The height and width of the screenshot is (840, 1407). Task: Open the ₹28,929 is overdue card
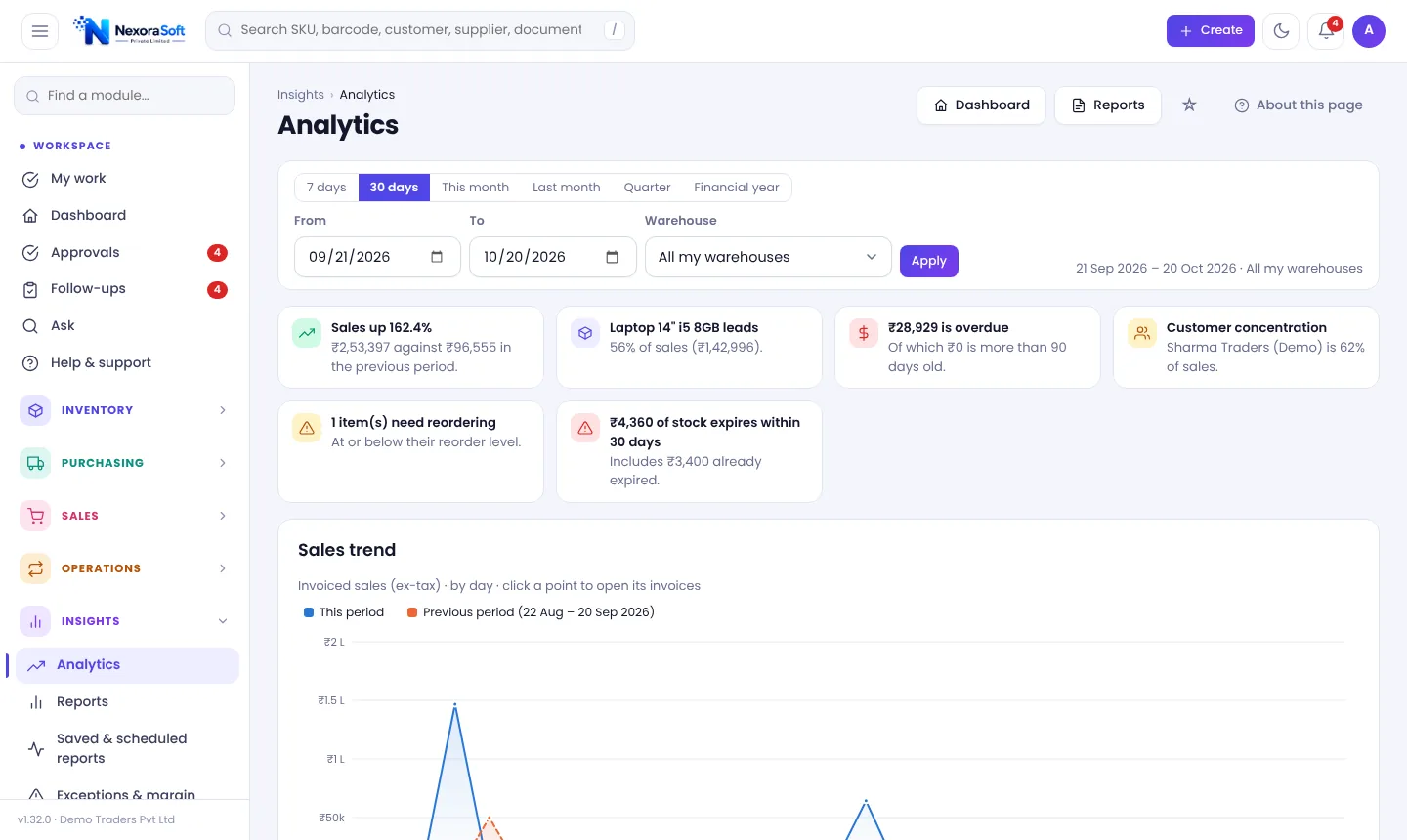tap(968, 347)
